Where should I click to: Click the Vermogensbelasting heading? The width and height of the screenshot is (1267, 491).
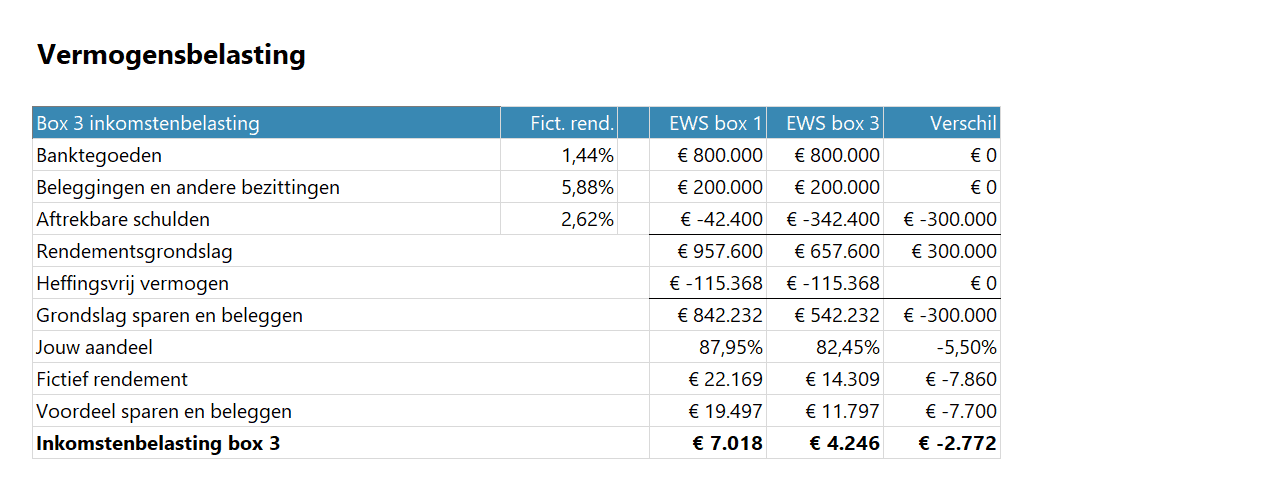click(x=171, y=55)
